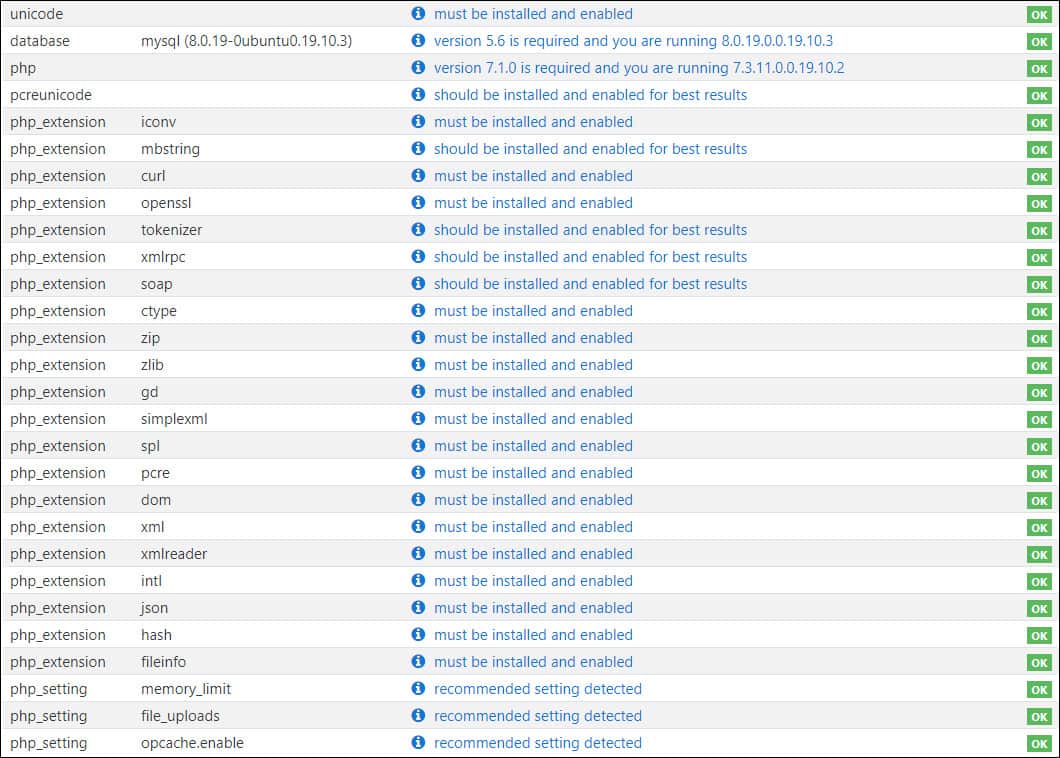Image resolution: width=1060 pixels, height=758 pixels.
Task: Click the info icon for the openssl extension
Action: click(x=419, y=203)
